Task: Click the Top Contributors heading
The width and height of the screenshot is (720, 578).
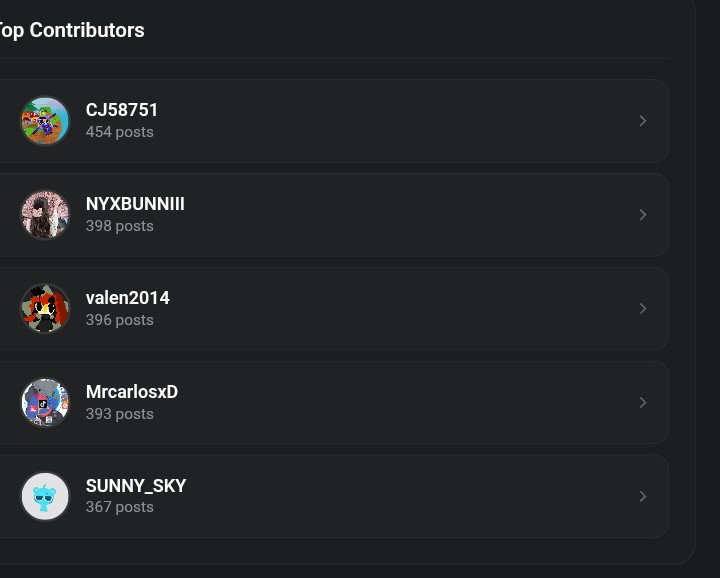Action: (x=72, y=30)
